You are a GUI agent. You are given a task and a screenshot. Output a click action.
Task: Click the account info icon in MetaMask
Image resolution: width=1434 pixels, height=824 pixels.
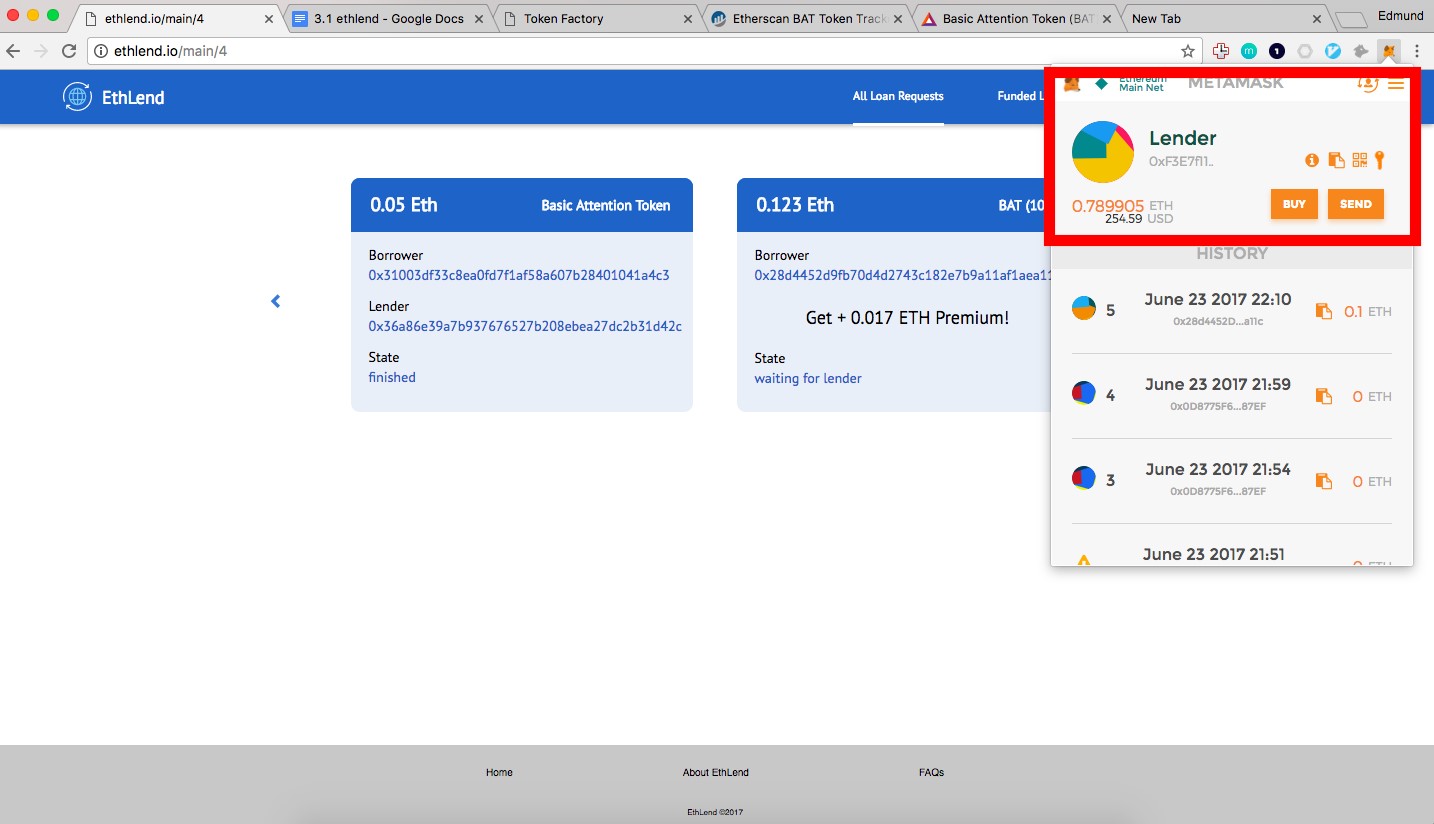(1312, 160)
